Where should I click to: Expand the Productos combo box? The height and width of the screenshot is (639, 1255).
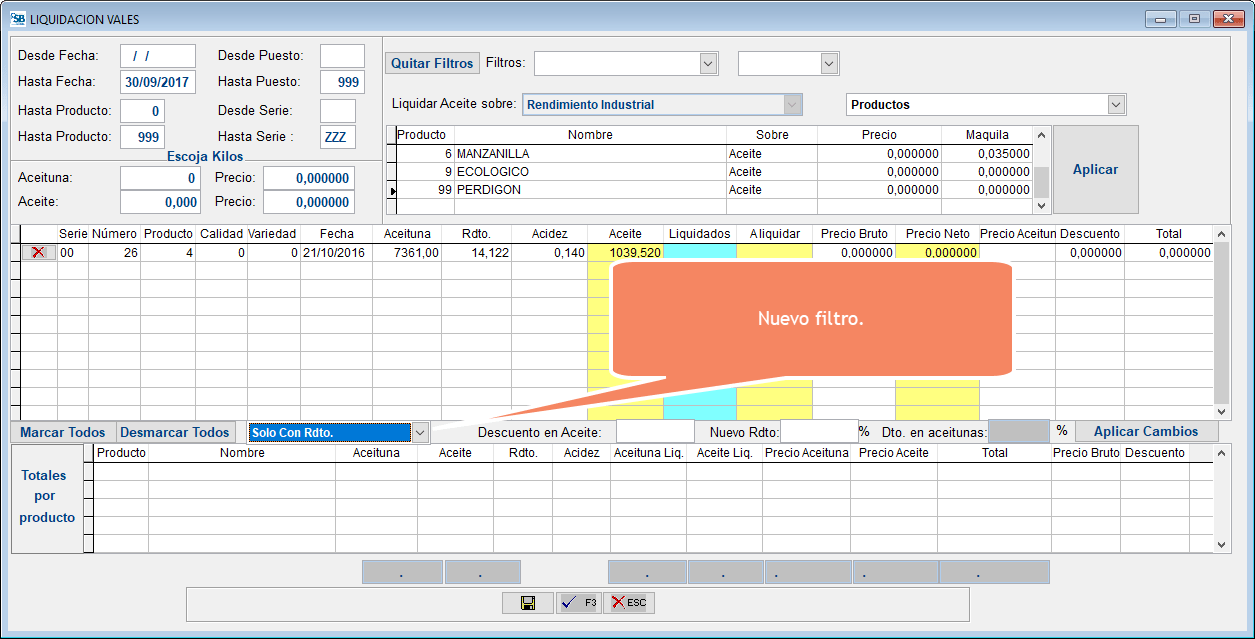[1116, 105]
